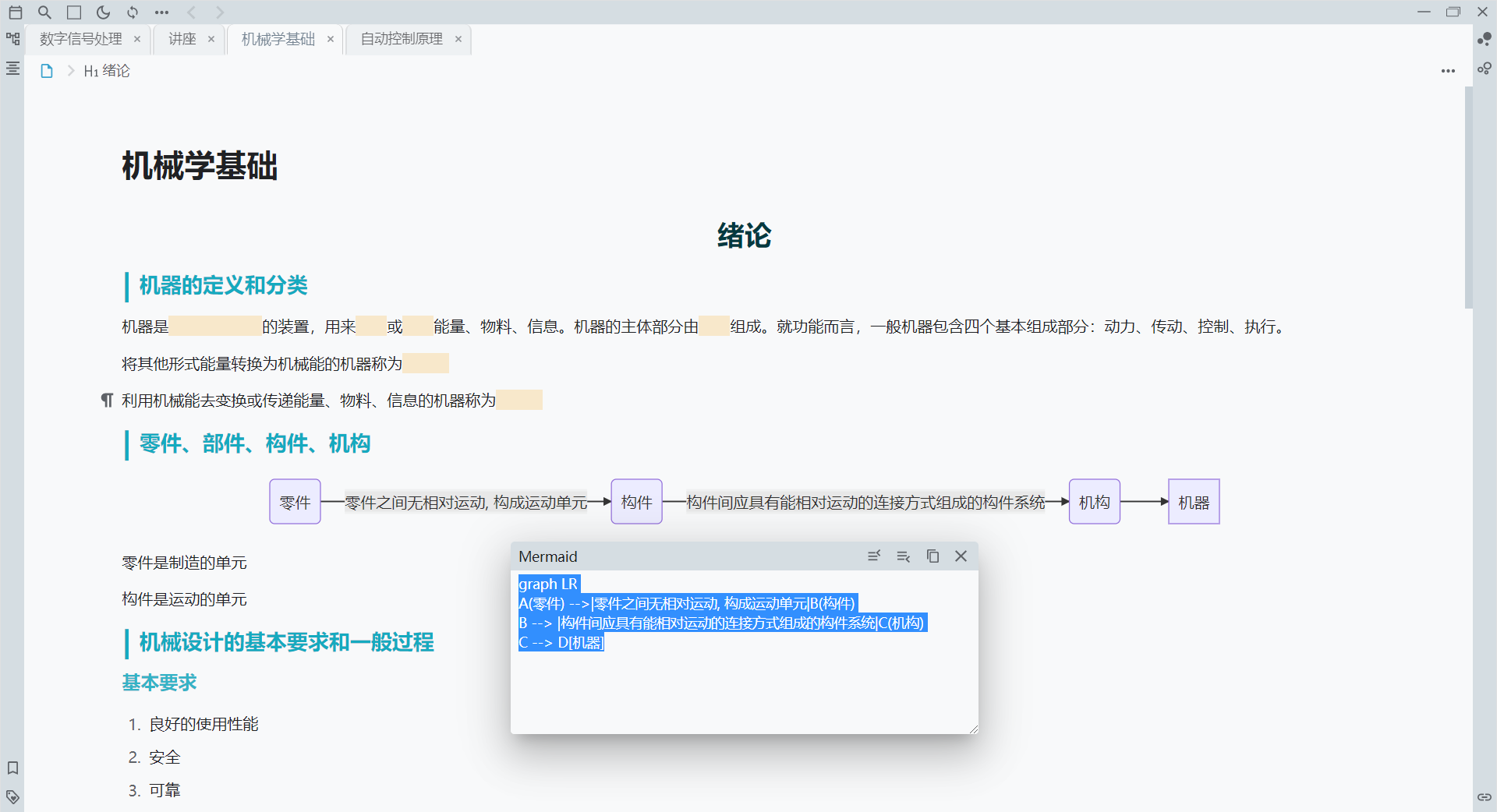This screenshot has height=812, width=1497.
Task: Select the graph view icon in the left sidebar
Action: pyautogui.click(x=12, y=37)
